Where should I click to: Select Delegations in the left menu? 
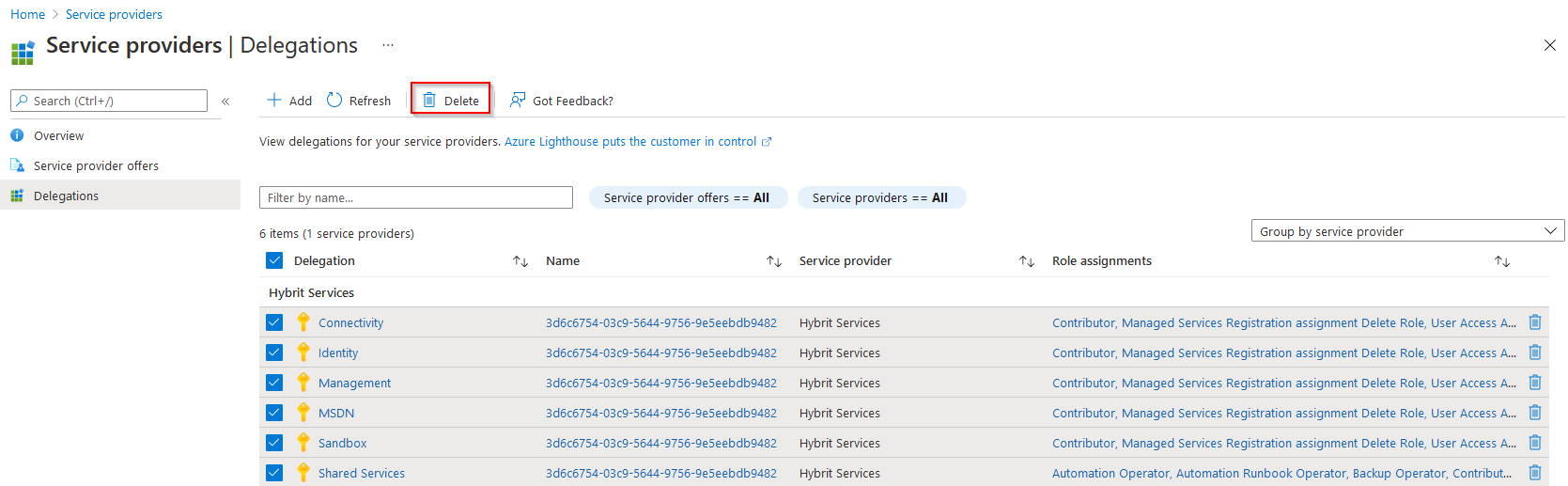[x=120, y=196]
